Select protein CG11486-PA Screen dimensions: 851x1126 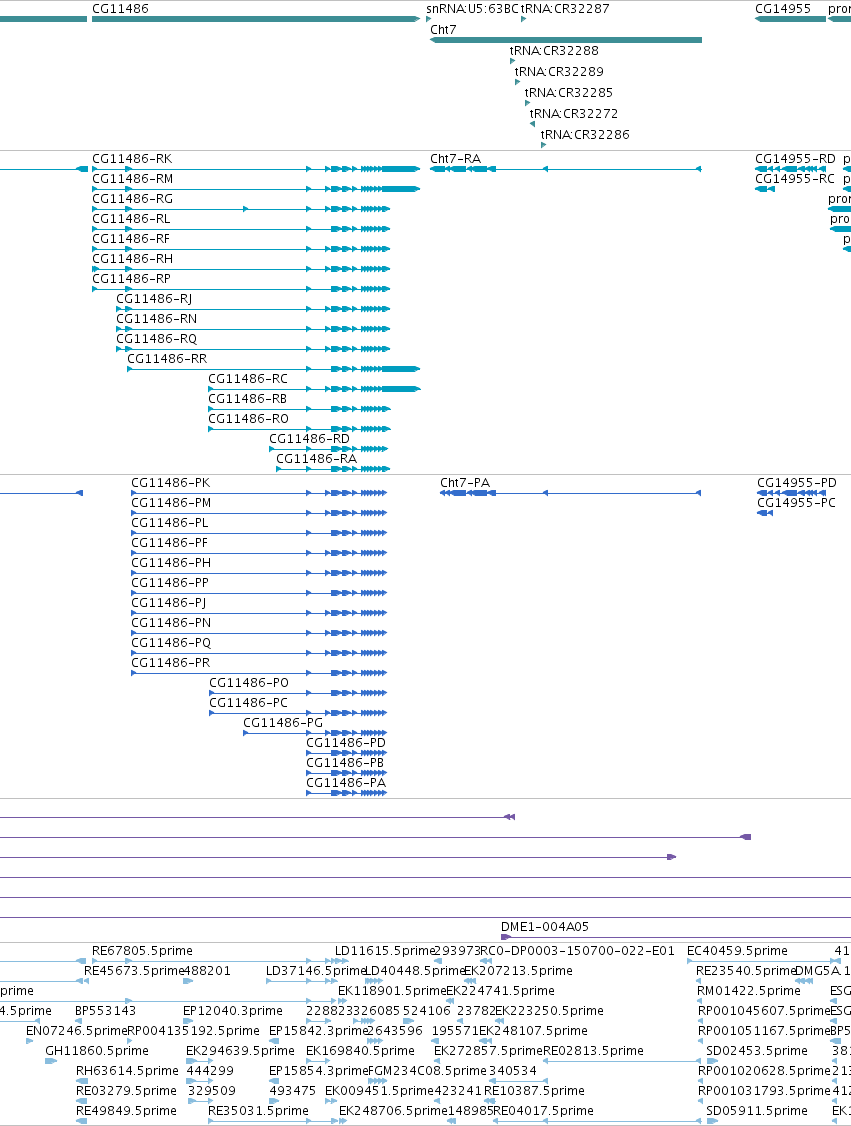(x=347, y=793)
